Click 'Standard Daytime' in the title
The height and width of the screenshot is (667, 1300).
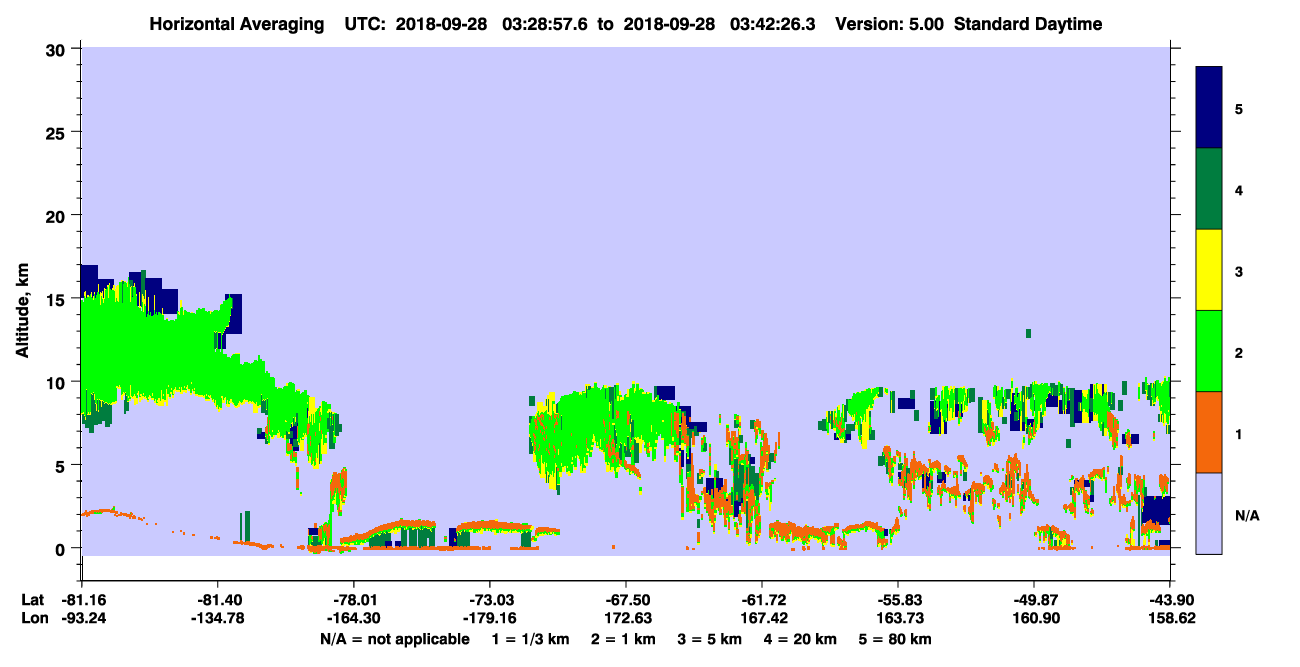click(x=1027, y=24)
